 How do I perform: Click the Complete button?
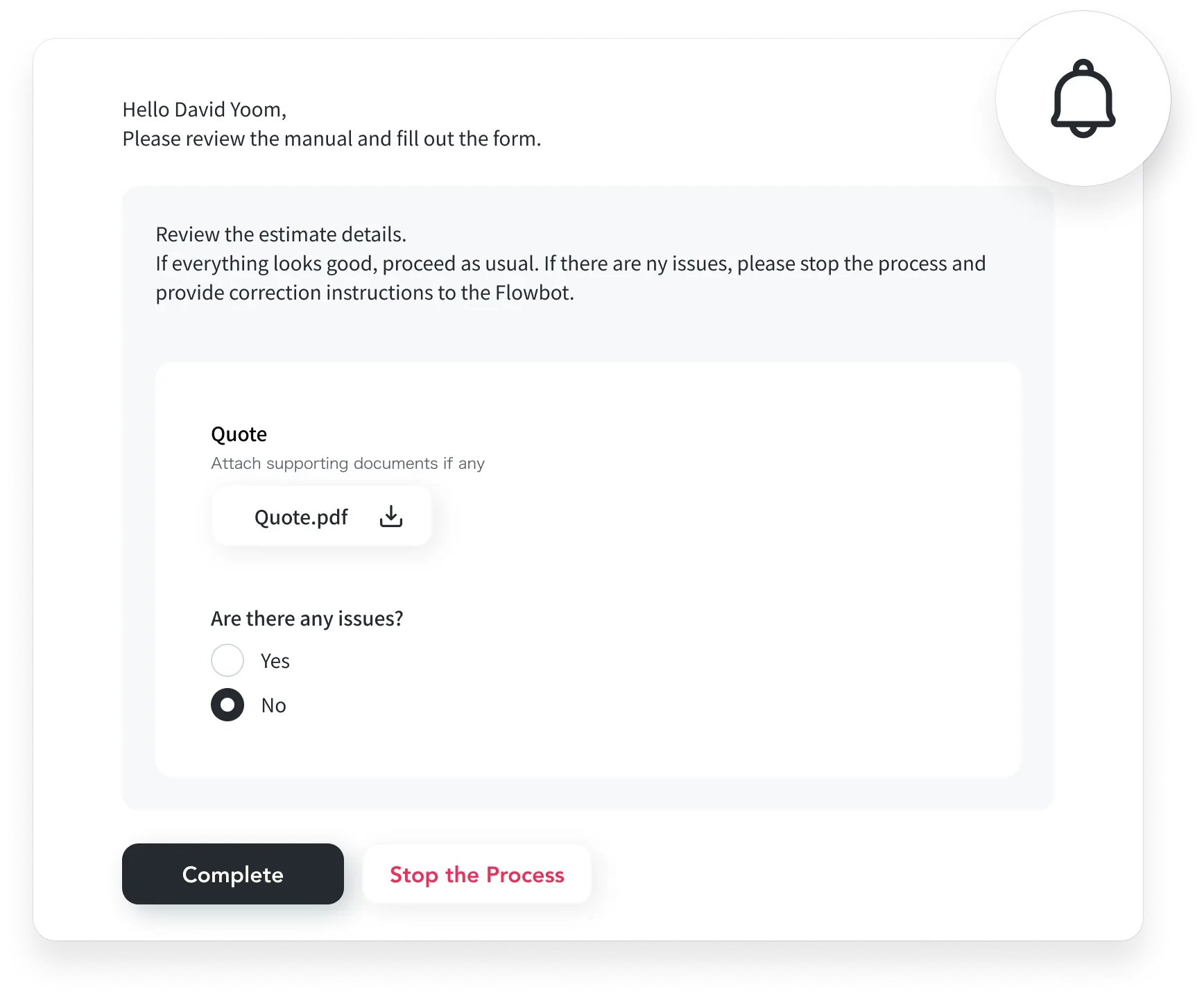coord(233,874)
